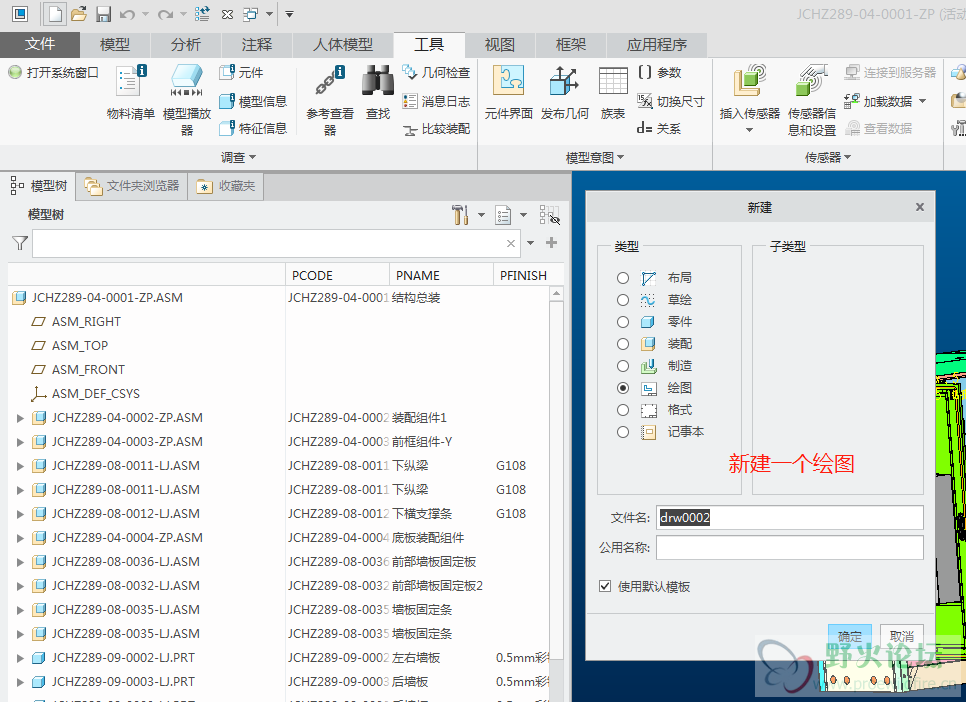The image size is (966, 702).
Task: Open 文件夹浏览器 panel tab
Action: pyautogui.click(x=132, y=186)
